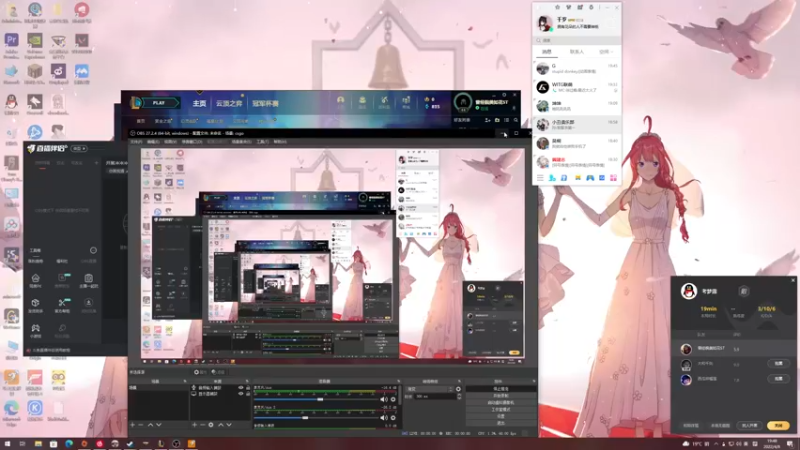
Task: Open Collection icon in League client header
Action: click(362, 102)
